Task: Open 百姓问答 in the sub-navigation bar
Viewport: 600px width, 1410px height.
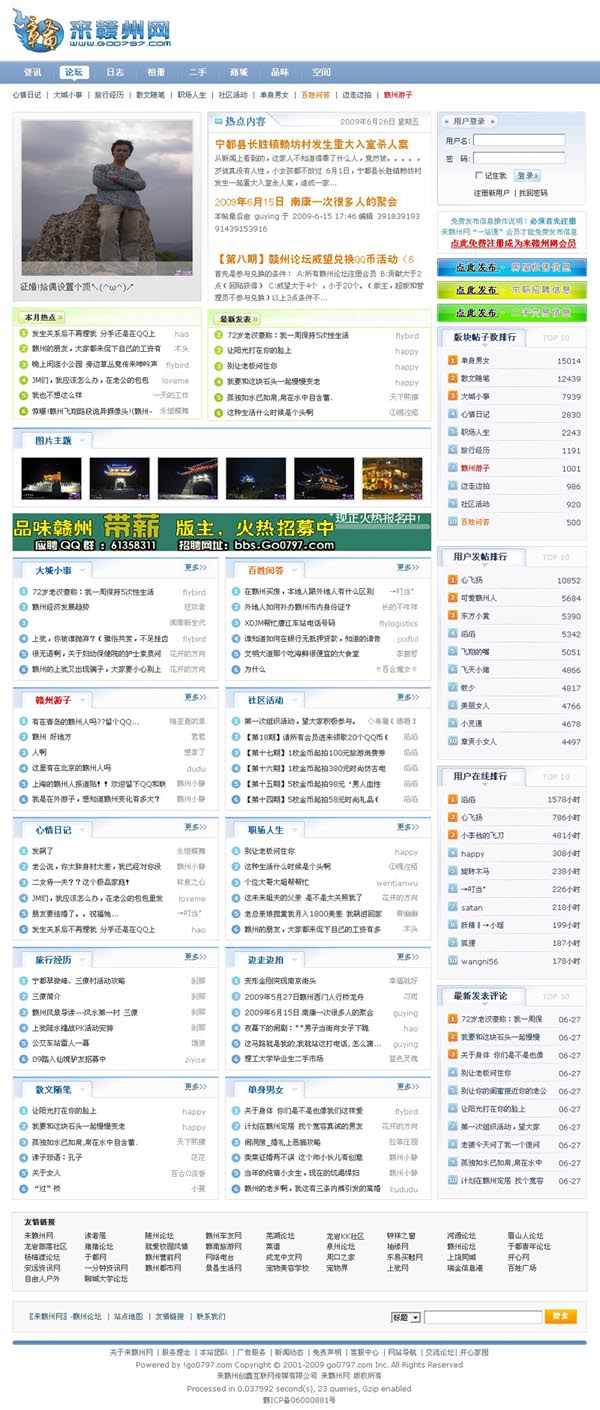Action: coord(315,95)
